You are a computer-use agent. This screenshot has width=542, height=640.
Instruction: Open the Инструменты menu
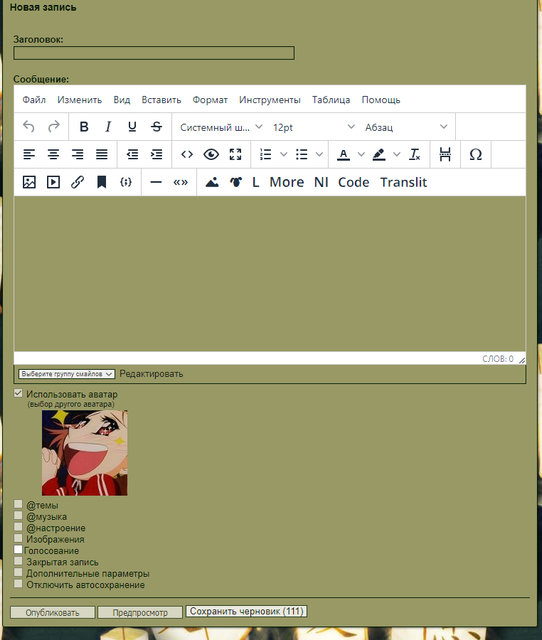point(270,100)
